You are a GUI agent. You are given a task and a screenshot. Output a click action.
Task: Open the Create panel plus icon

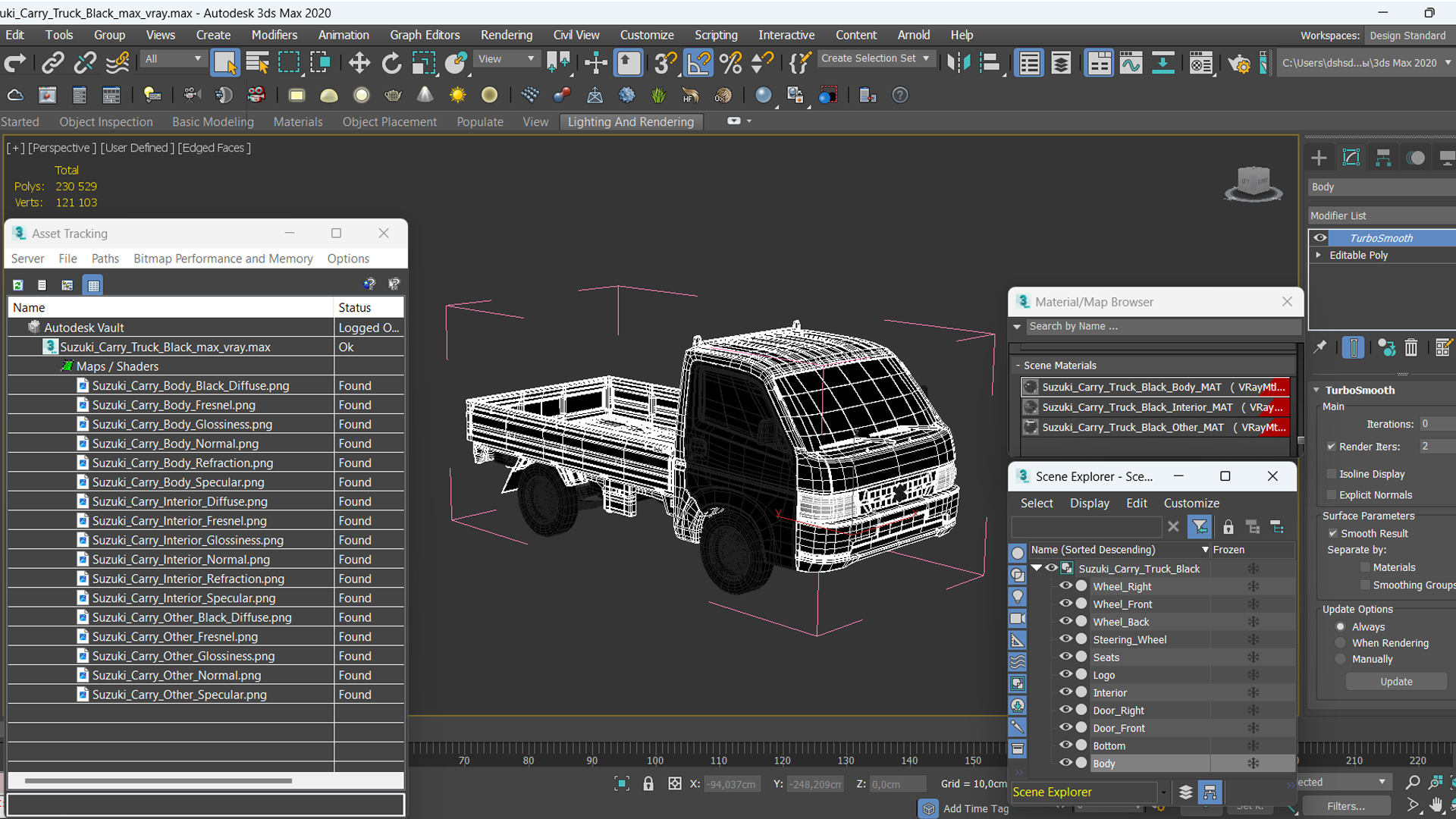point(1319,158)
